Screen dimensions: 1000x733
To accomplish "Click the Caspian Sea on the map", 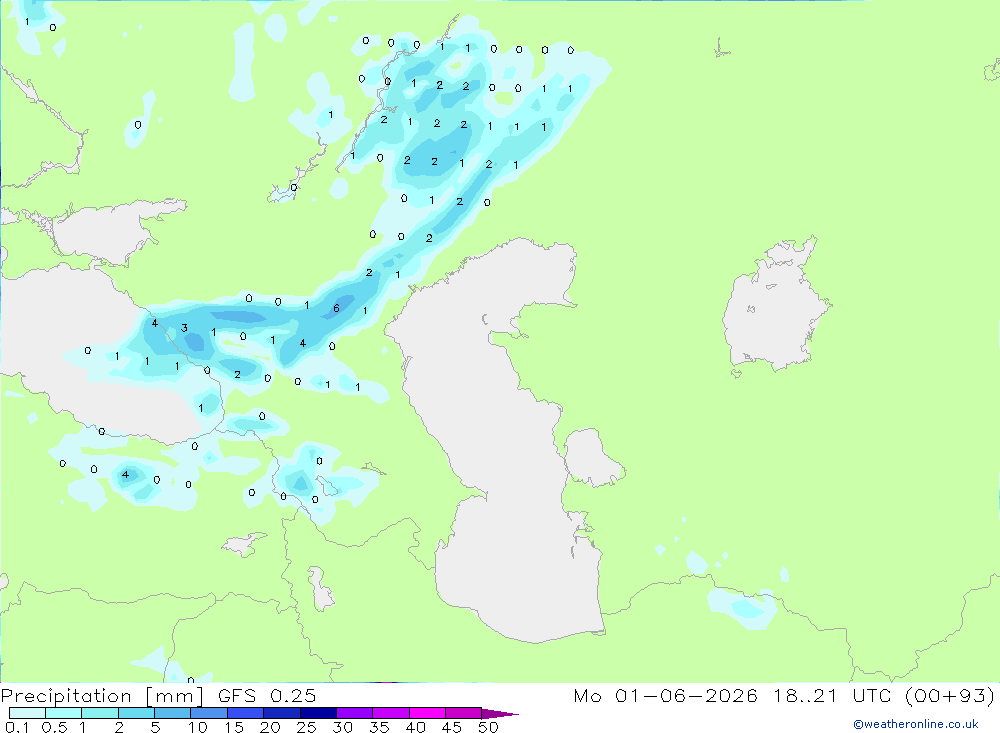I will point(497,440).
